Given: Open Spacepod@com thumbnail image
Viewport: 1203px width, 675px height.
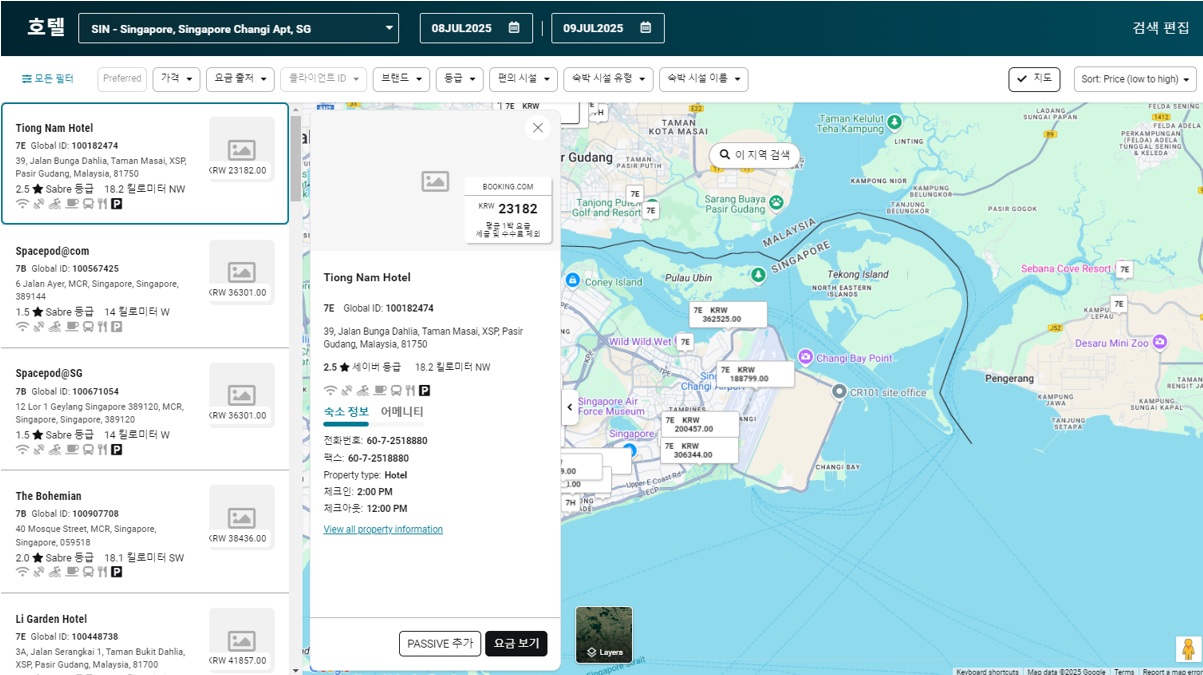Looking at the screenshot, I should point(241,273).
